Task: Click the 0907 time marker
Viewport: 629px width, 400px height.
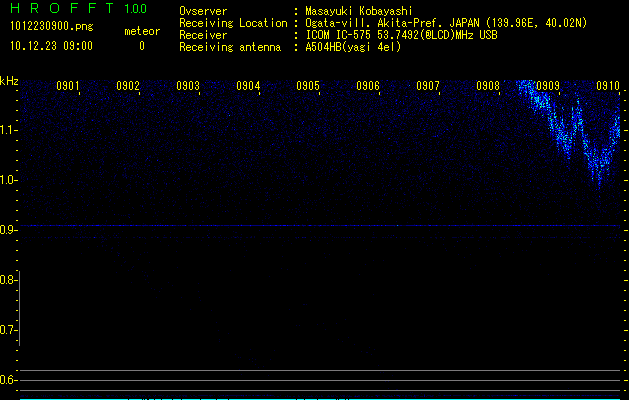Action: [x=428, y=86]
